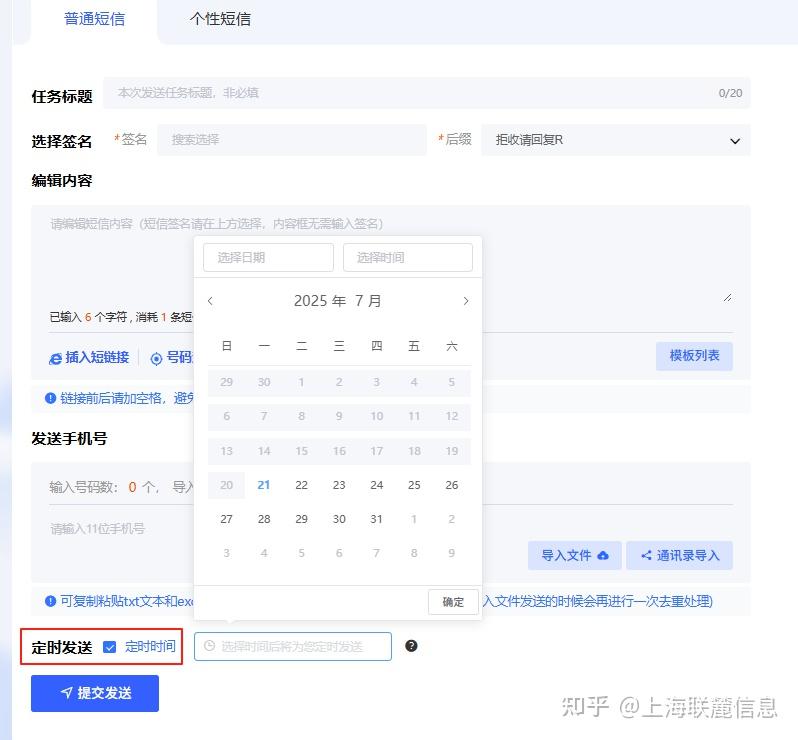Go to next month in calendar
Screen dimensions: 798x740
pyautogui.click(x=466, y=301)
